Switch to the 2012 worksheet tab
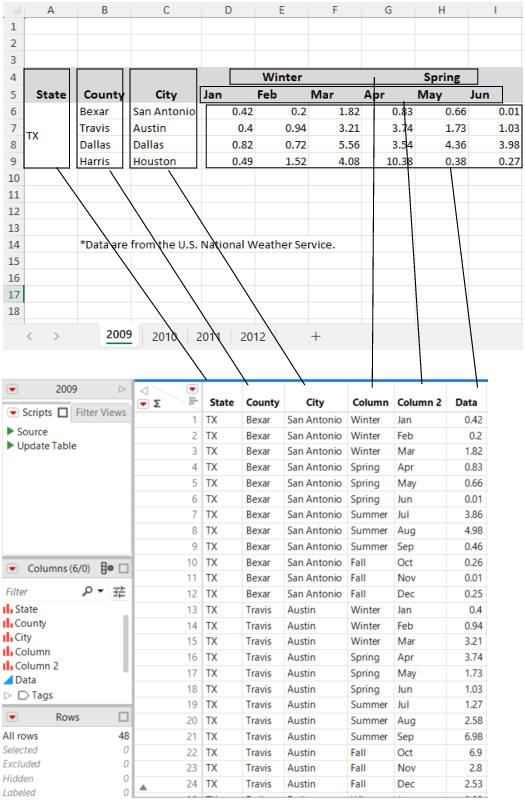Viewport: 525px width, 800px height. click(x=253, y=337)
